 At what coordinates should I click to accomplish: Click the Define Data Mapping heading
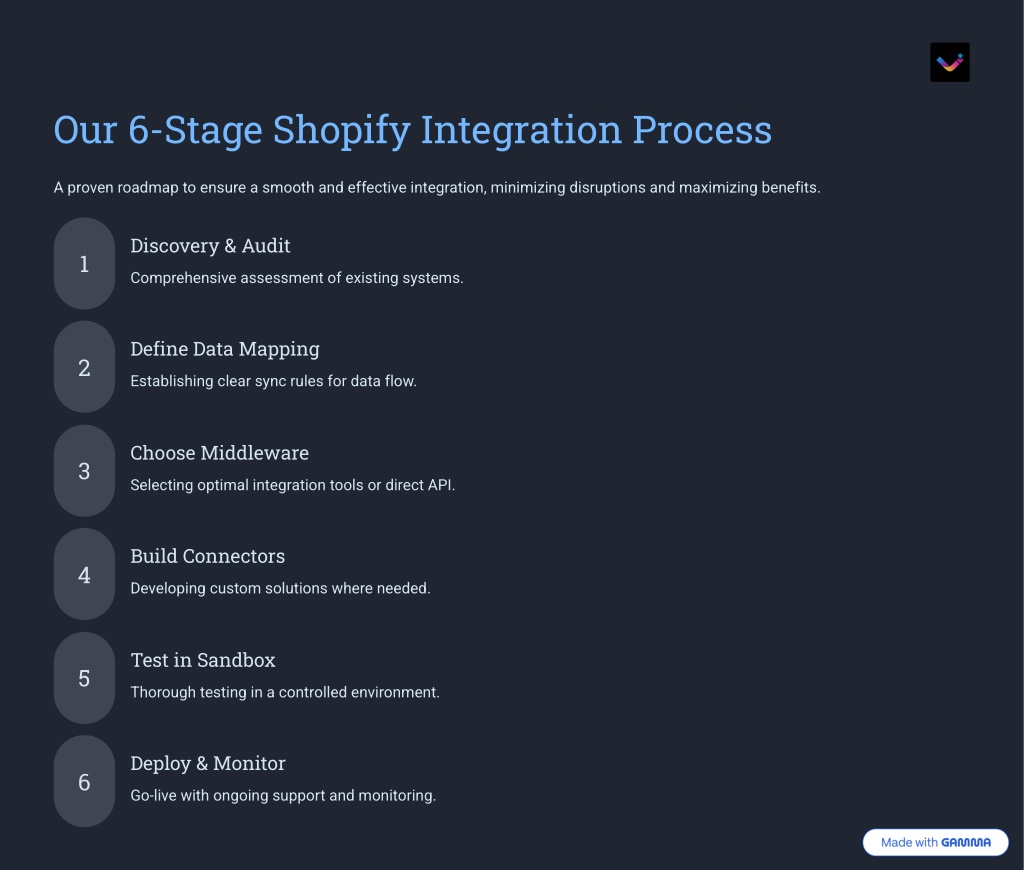[x=225, y=349]
